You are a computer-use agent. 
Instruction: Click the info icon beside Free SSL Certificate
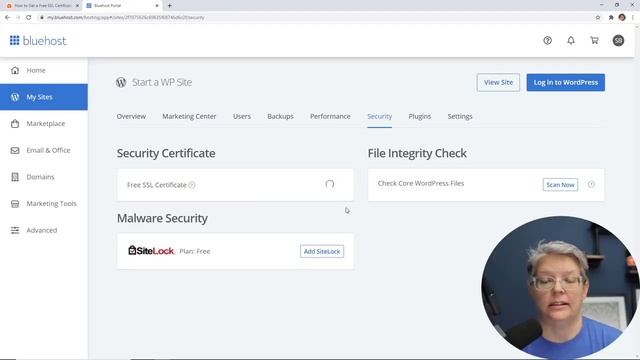point(192,185)
